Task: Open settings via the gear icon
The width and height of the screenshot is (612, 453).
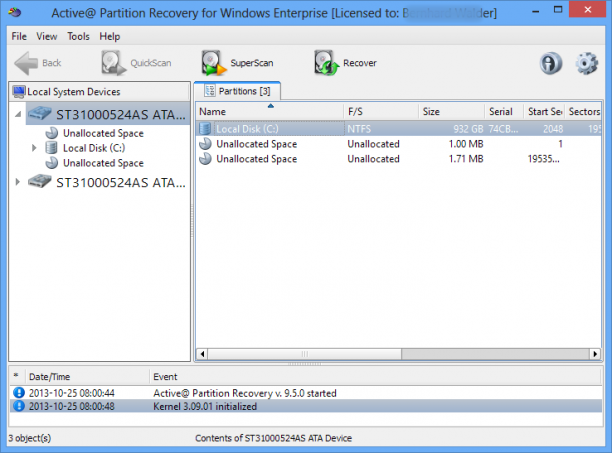Action: click(587, 63)
